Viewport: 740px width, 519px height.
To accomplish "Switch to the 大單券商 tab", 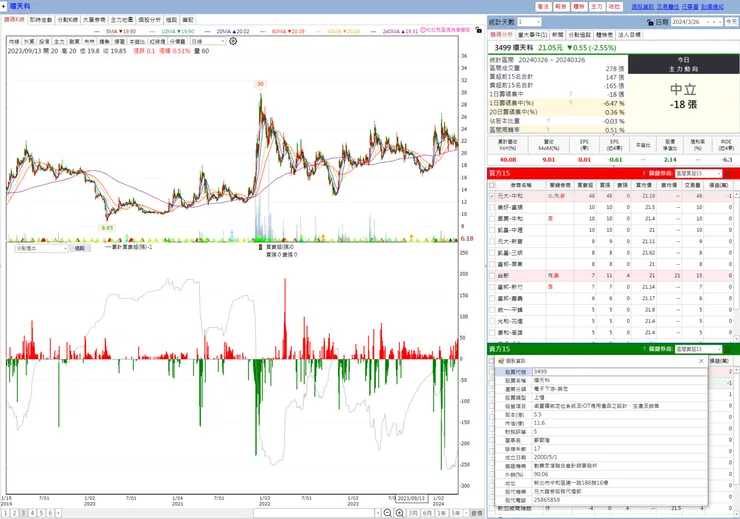I will pos(94,20).
